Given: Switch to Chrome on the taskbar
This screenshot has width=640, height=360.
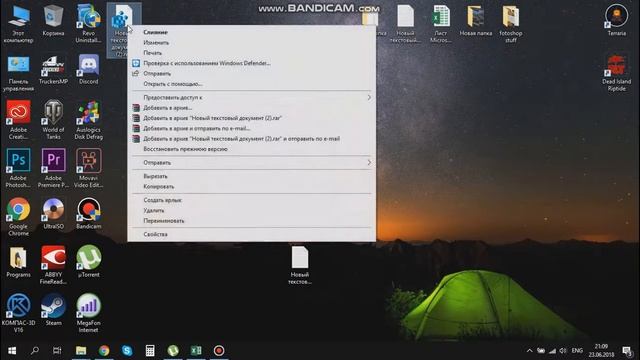Looking at the screenshot, I should click(104, 351).
